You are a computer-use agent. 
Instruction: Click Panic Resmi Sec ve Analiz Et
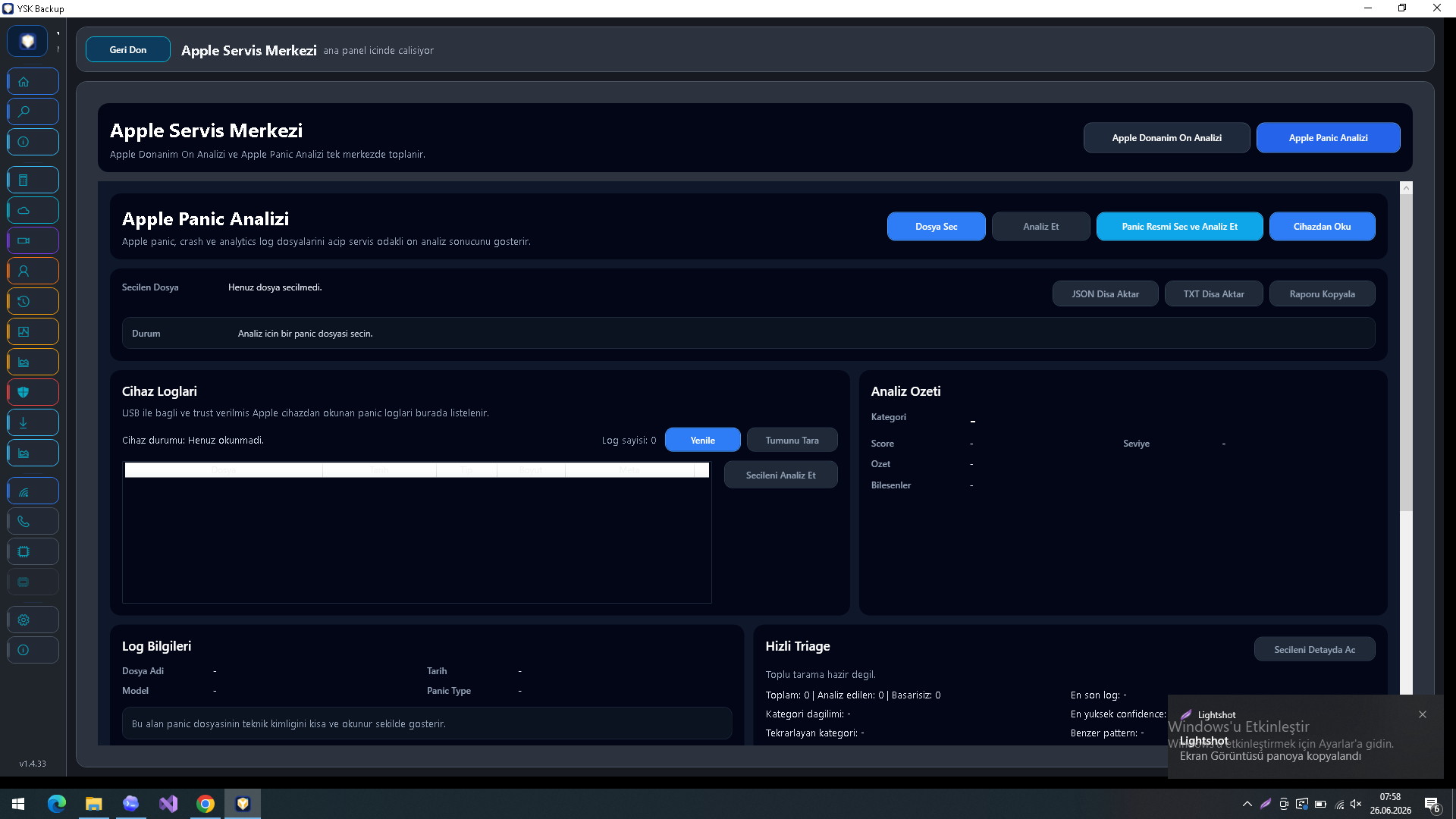click(1179, 227)
